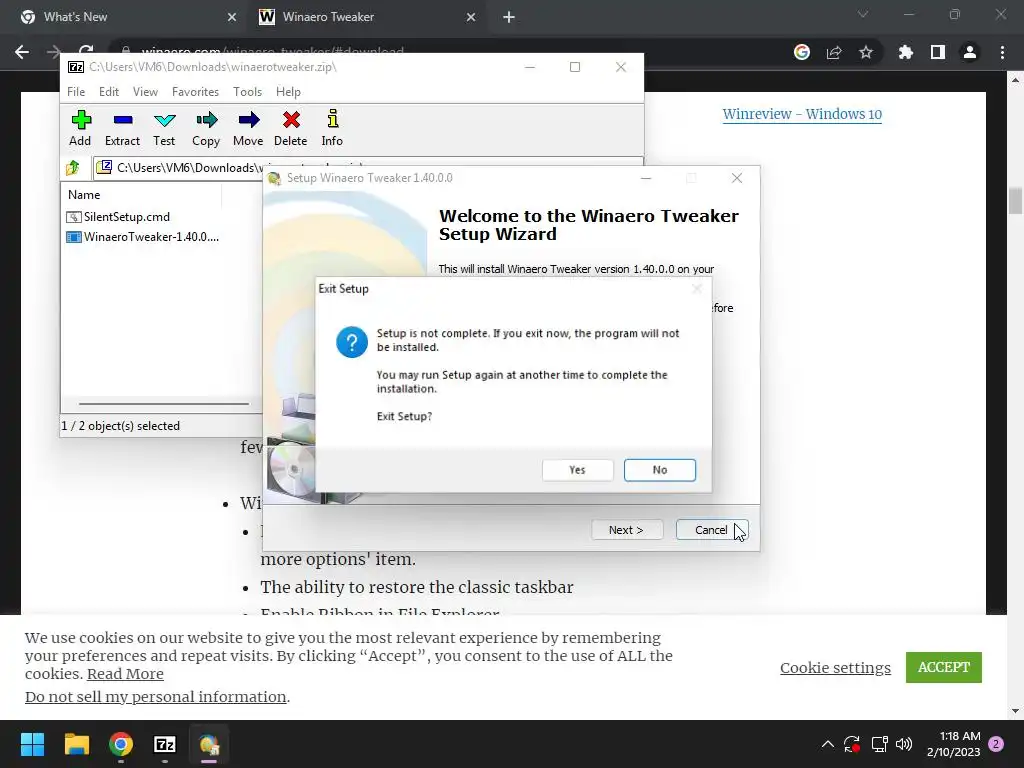Click the Delete icon in 7-Zip
Screen dimensions: 1024x768
pyautogui.click(x=291, y=128)
